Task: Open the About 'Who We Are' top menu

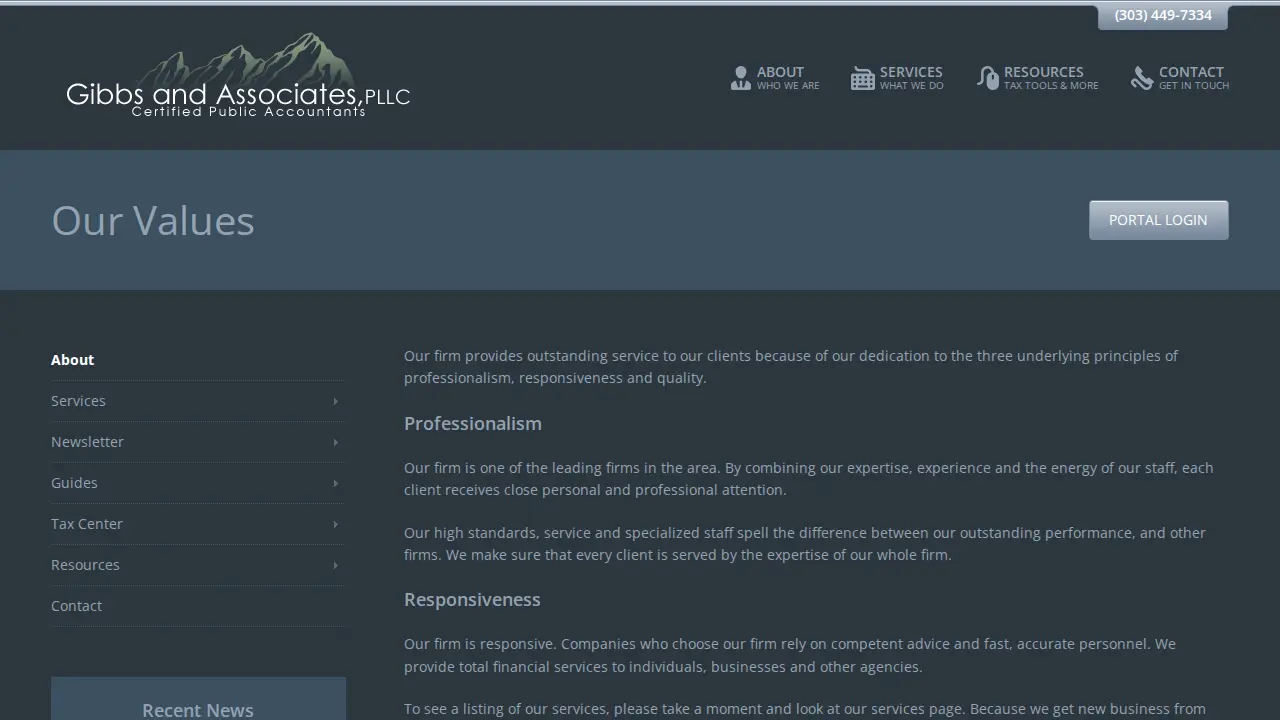Action: coord(775,78)
